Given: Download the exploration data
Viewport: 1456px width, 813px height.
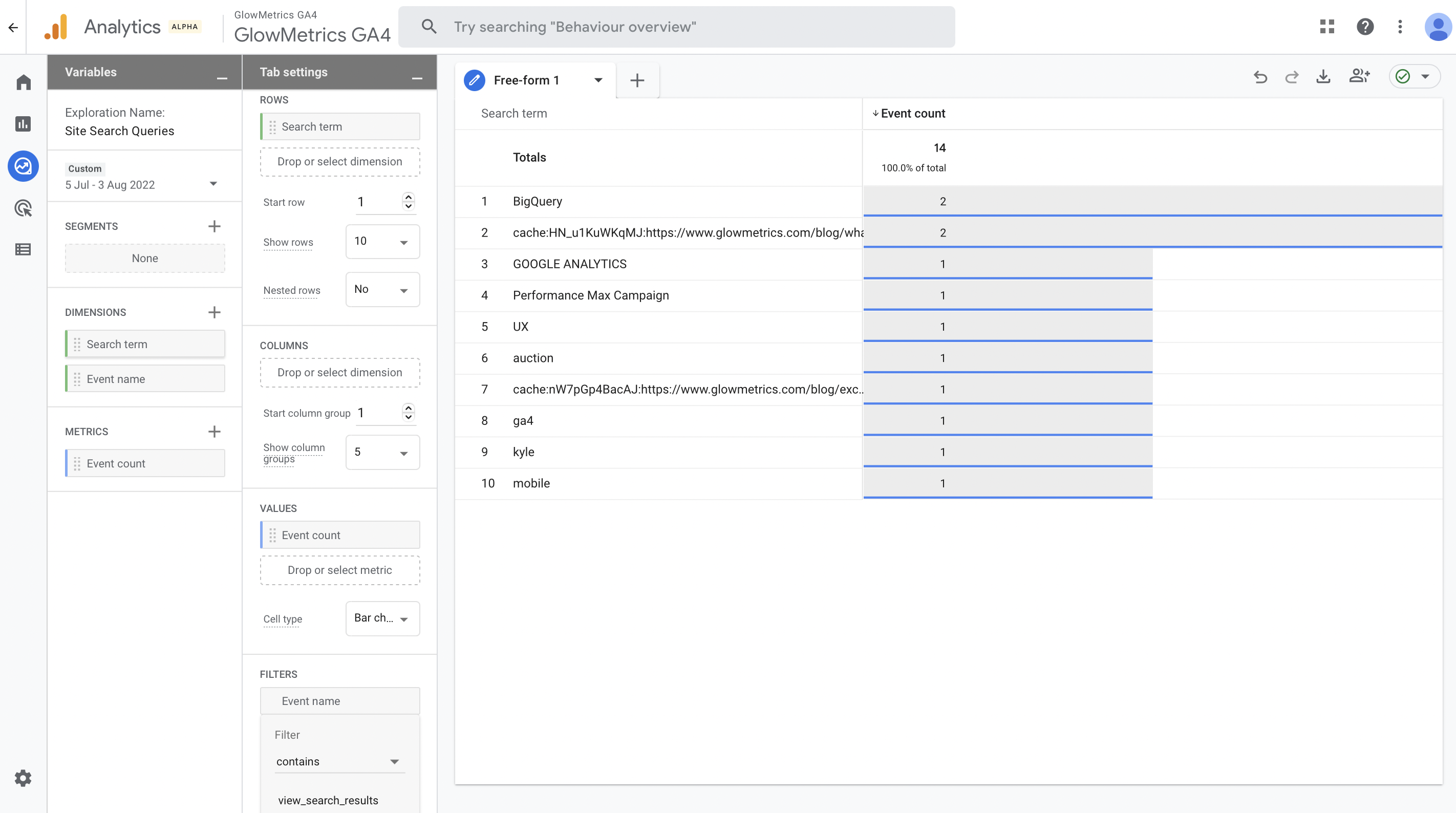Looking at the screenshot, I should click(1322, 77).
